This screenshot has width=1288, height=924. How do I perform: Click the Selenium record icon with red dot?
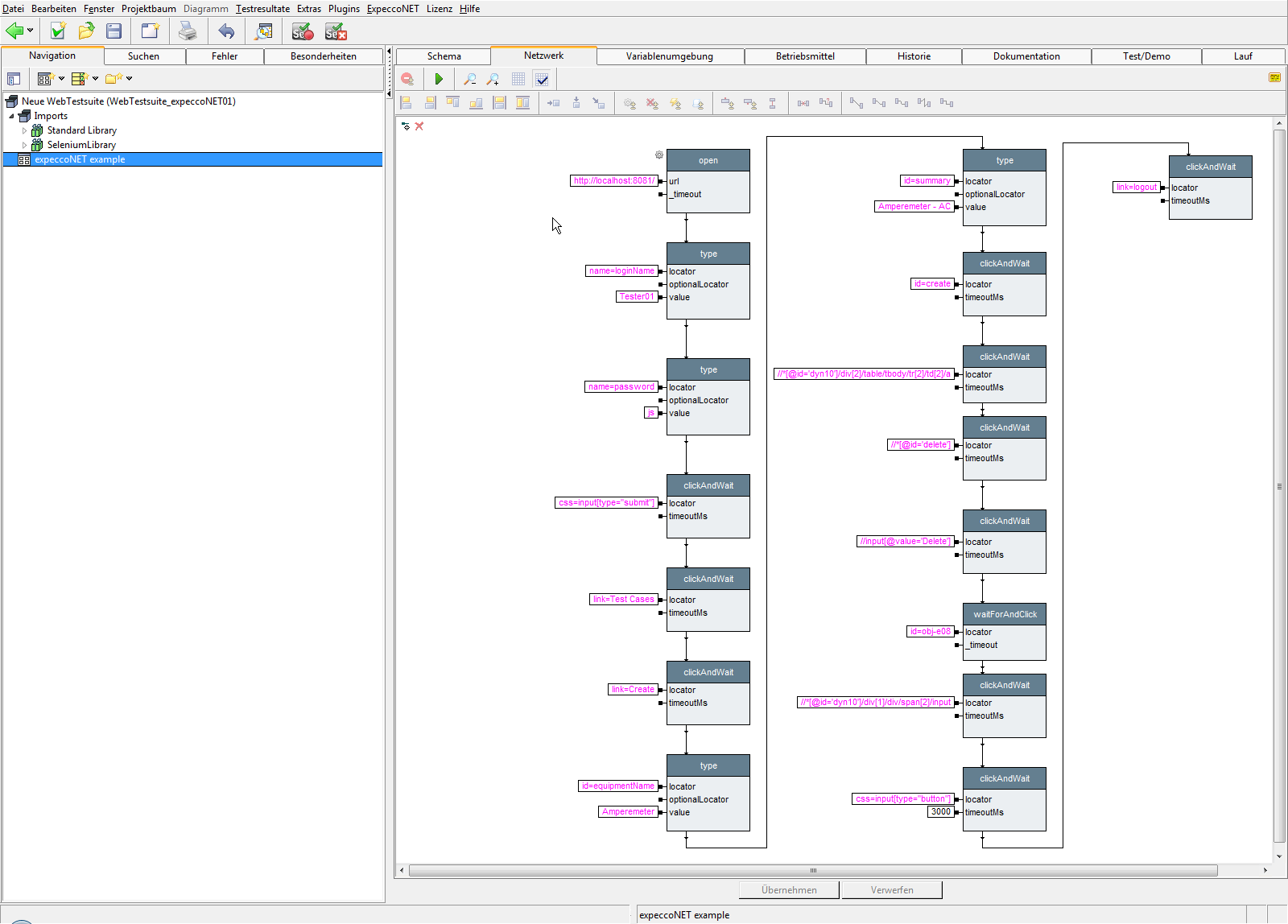point(302,31)
